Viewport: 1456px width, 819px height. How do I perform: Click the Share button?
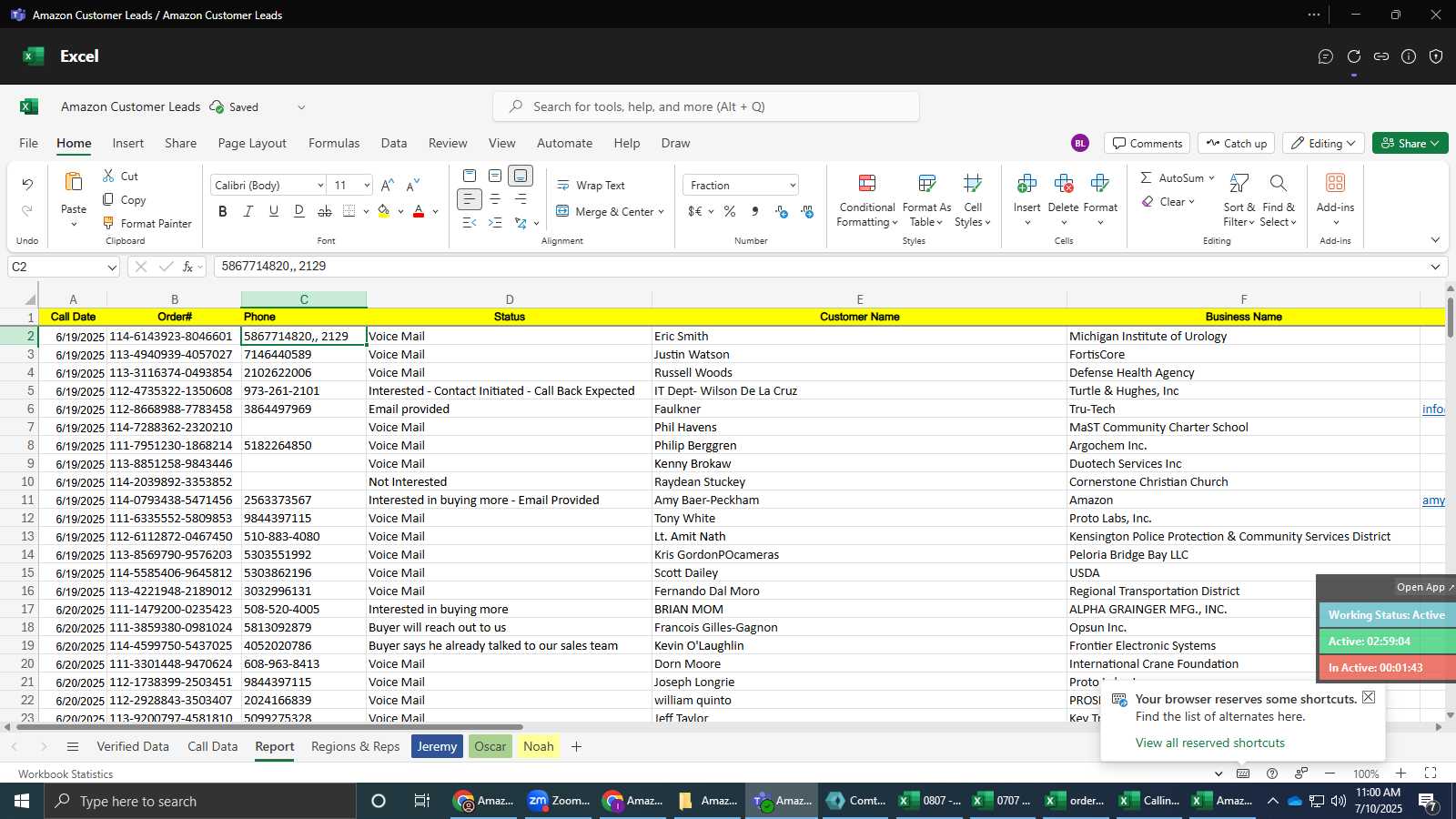pyautogui.click(x=1410, y=143)
